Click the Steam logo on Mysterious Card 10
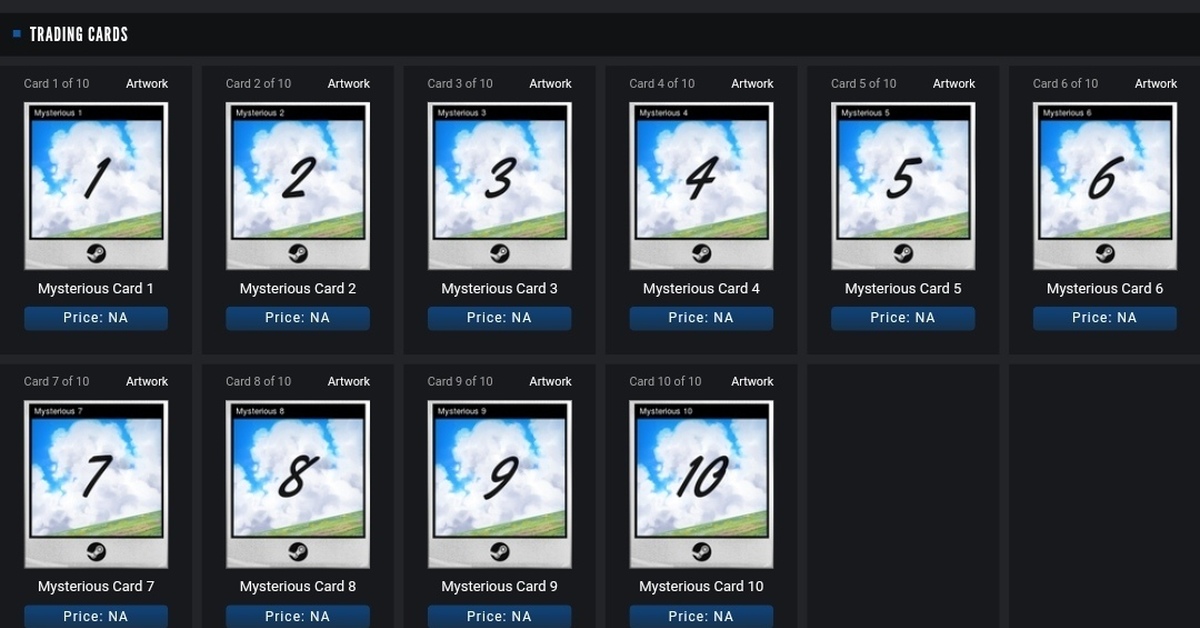The width and height of the screenshot is (1200, 628). [701, 551]
